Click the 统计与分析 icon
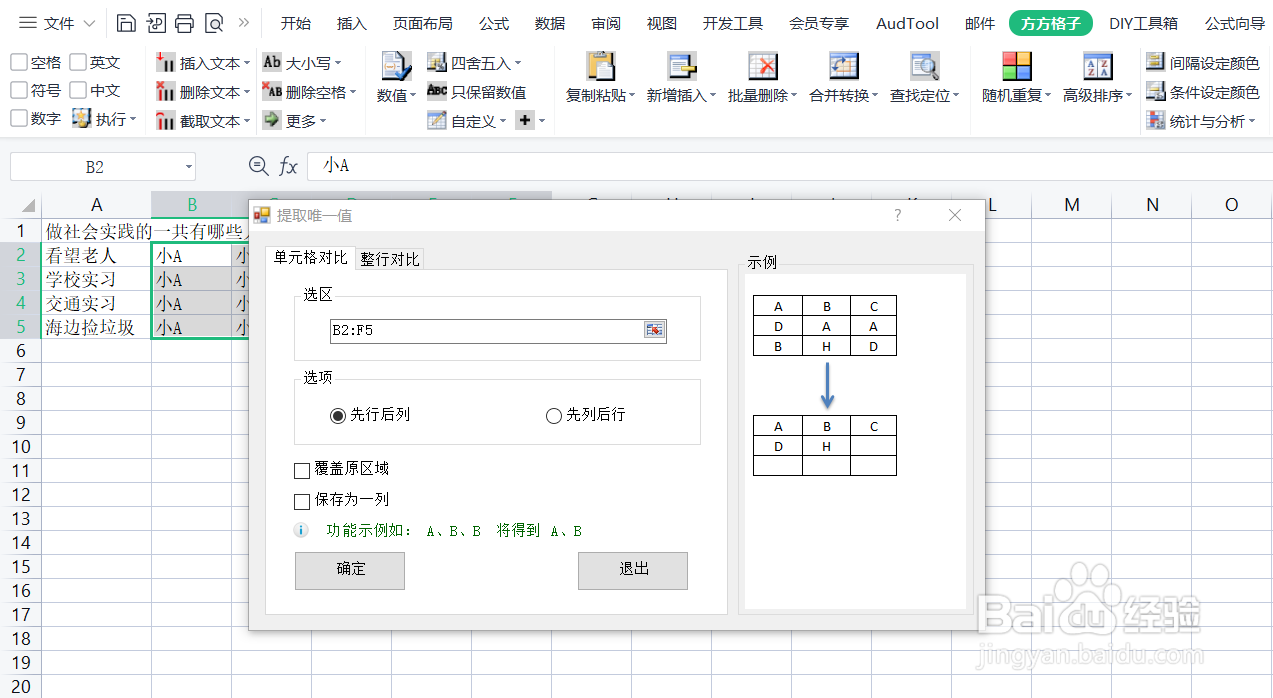 1156,121
